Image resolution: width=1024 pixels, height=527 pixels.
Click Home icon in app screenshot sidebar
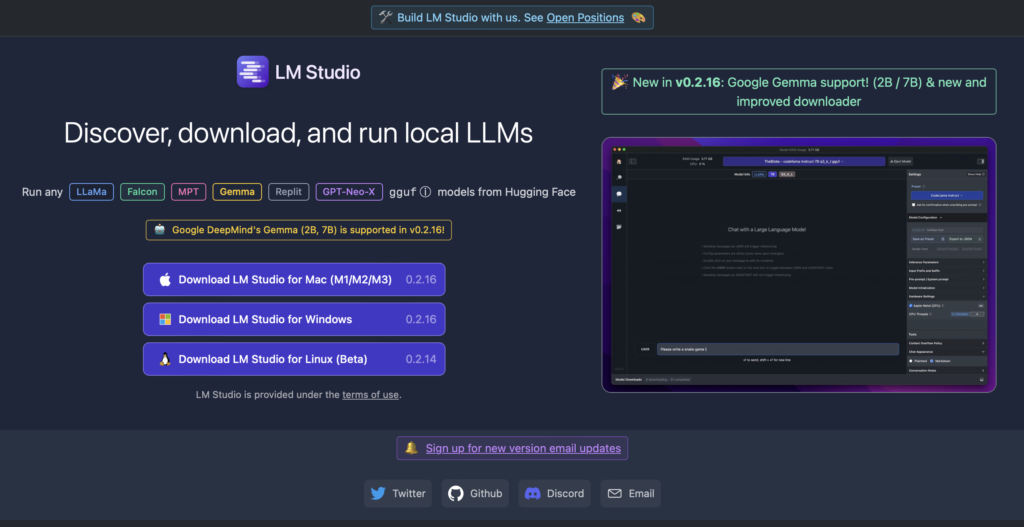click(619, 161)
